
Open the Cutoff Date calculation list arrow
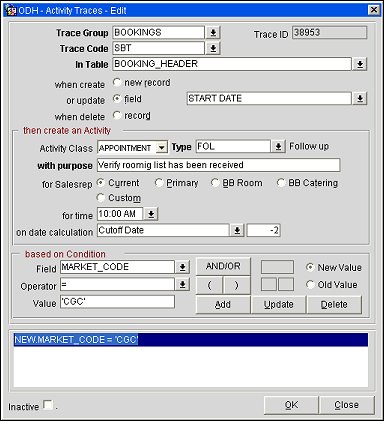click(x=237, y=230)
